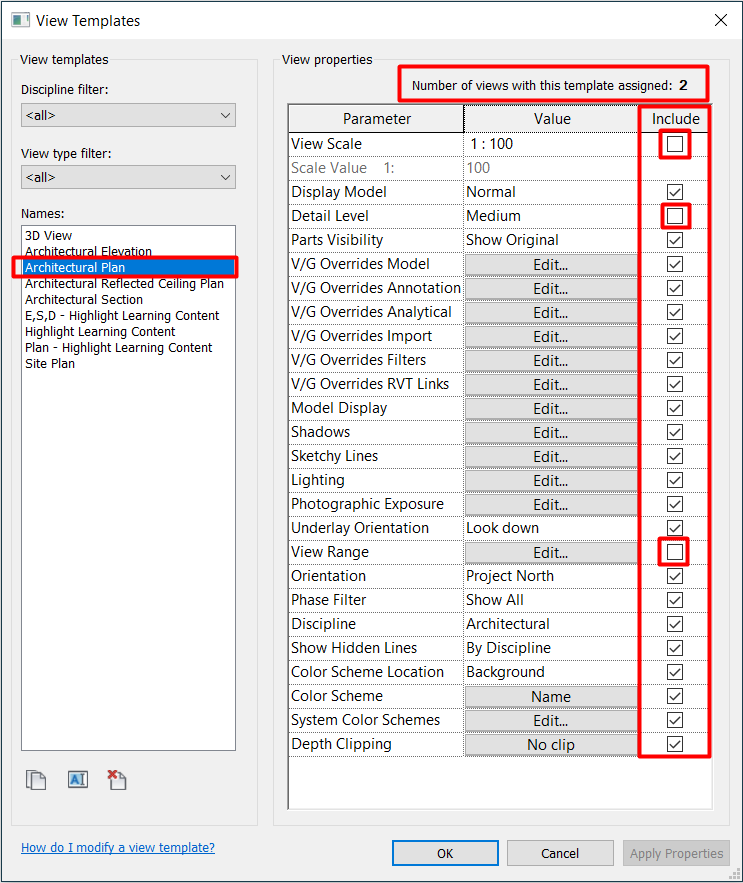Edit Model Display settings
This screenshot has height=883, width=743.
pyautogui.click(x=551, y=409)
